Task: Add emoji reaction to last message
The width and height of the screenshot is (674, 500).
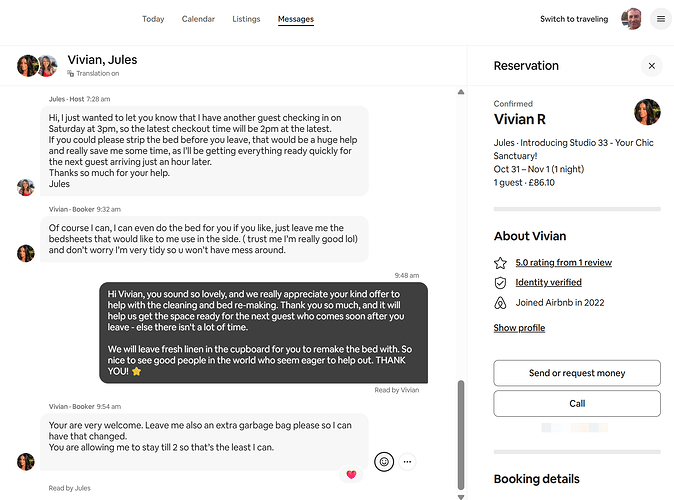Action: point(383,461)
